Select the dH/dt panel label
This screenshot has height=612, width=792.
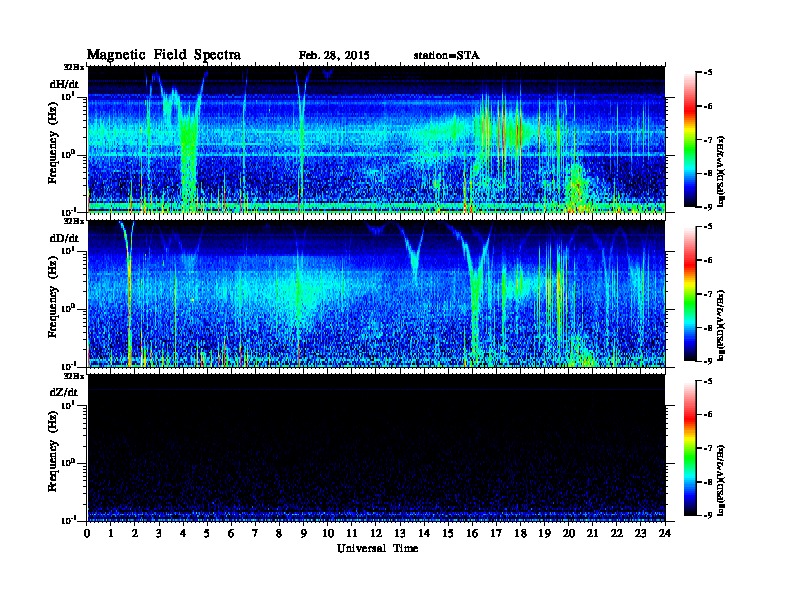pos(64,84)
